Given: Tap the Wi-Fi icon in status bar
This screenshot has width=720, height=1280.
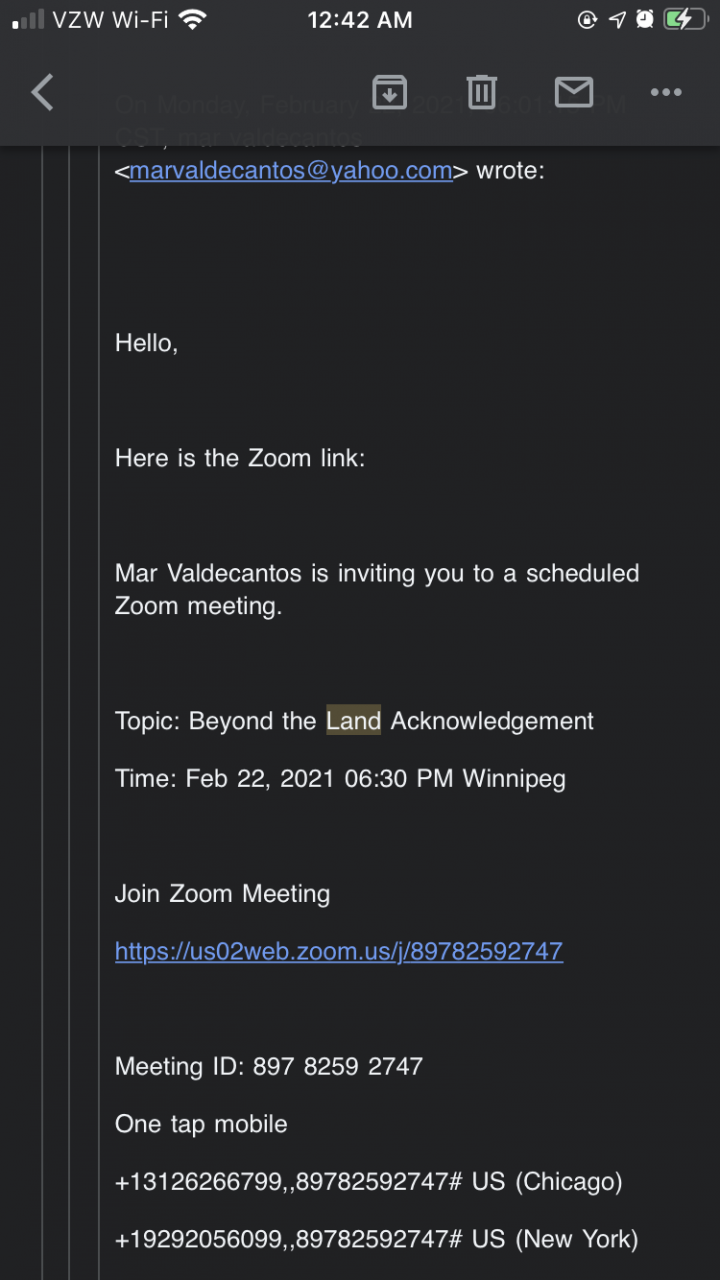Looking at the screenshot, I should (x=192, y=20).
